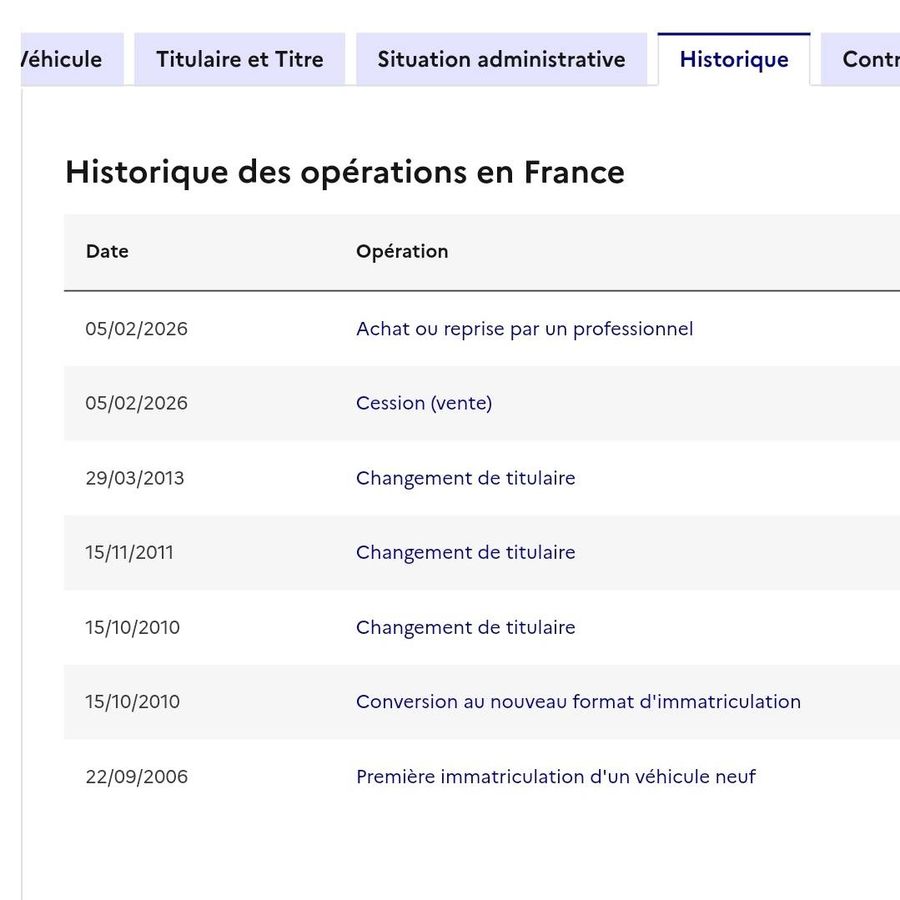900x900 pixels.
Task: Open the Titulaire et Titre tab
Action: pyautogui.click(x=240, y=59)
